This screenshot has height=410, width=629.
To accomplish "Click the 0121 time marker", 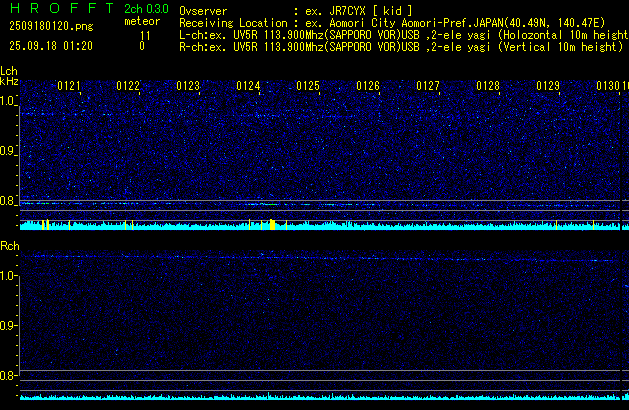I will coord(69,86).
